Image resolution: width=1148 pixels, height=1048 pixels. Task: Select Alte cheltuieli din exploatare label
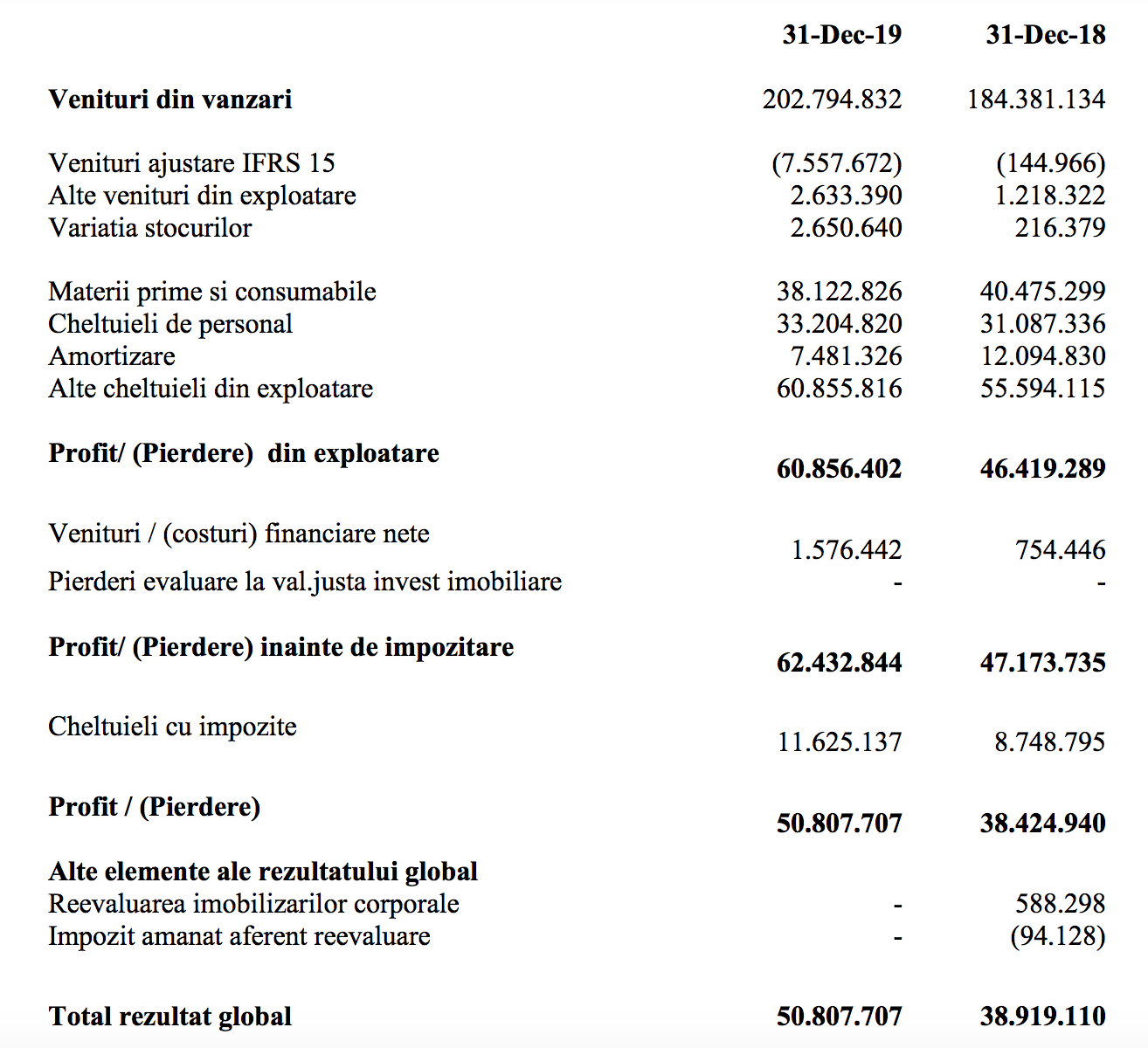(211, 389)
